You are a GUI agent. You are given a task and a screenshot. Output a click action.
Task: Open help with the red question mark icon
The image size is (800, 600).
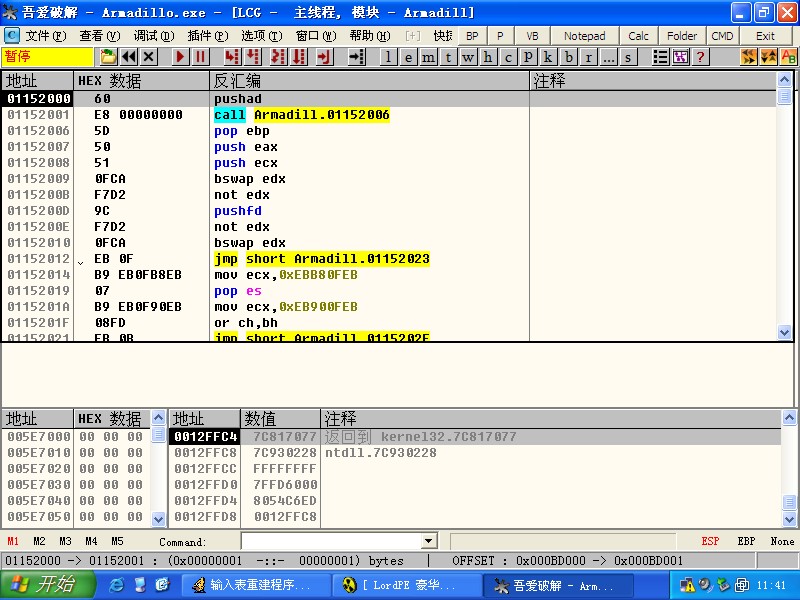tap(701, 57)
